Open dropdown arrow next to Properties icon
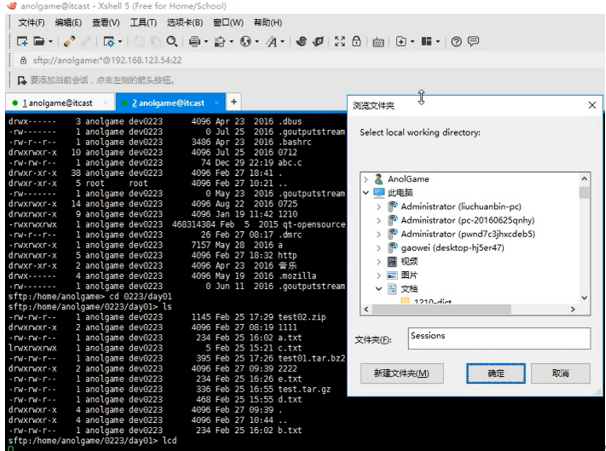This screenshot has width=606, height=451. click(x=120, y=41)
